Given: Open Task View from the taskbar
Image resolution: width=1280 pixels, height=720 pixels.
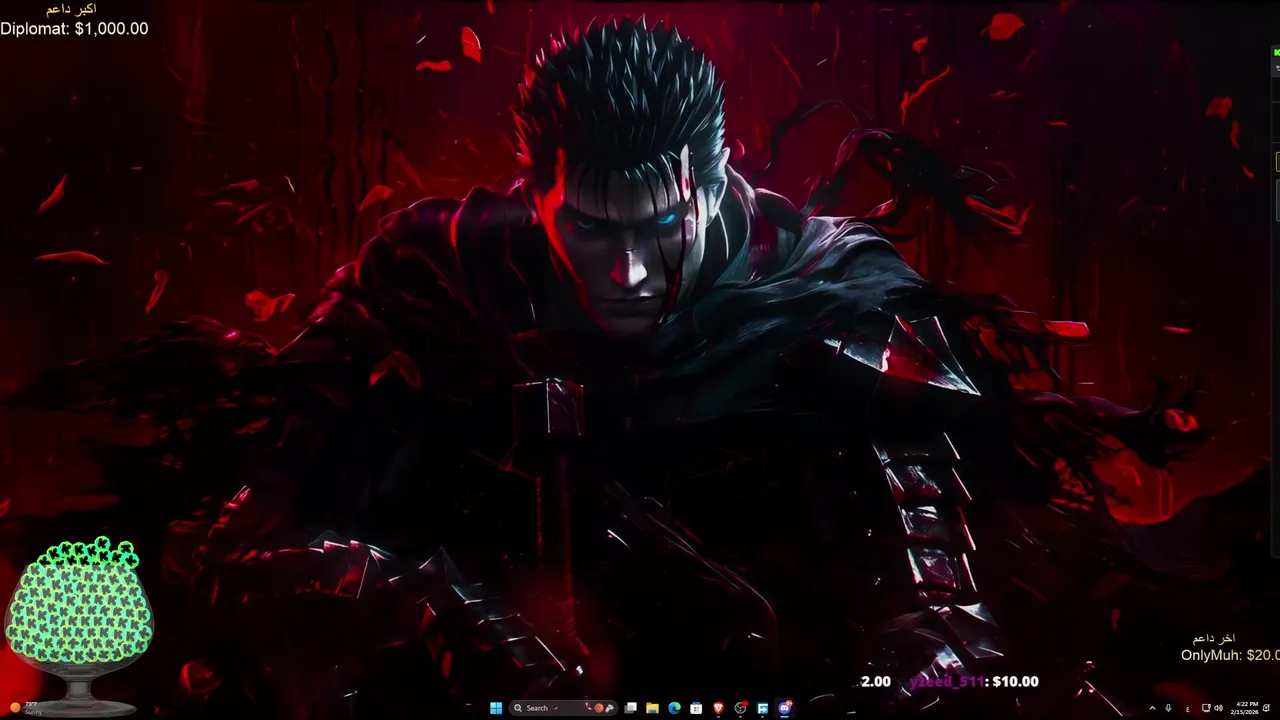Looking at the screenshot, I should [631, 708].
